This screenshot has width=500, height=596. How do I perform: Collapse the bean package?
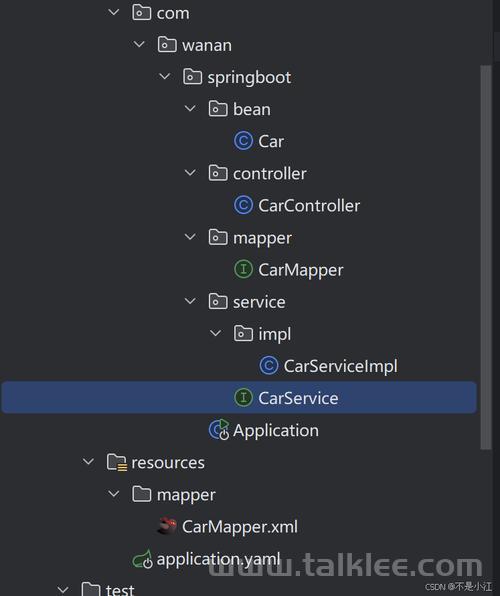[x=190, y=109]
